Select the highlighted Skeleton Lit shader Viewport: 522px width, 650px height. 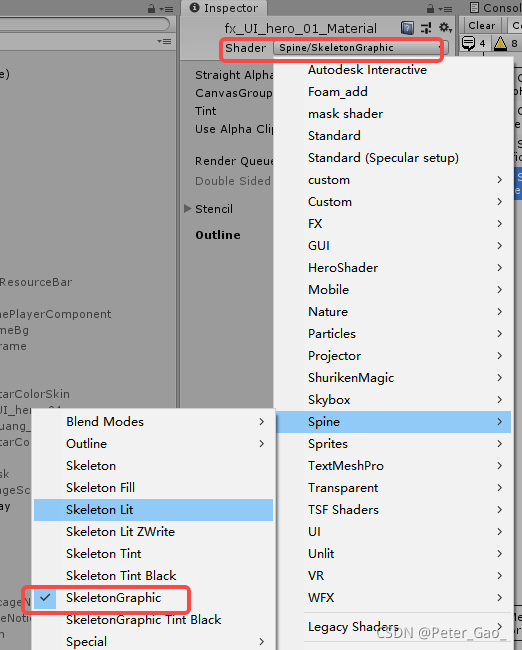pyautogui.click(x=153, y=510)
